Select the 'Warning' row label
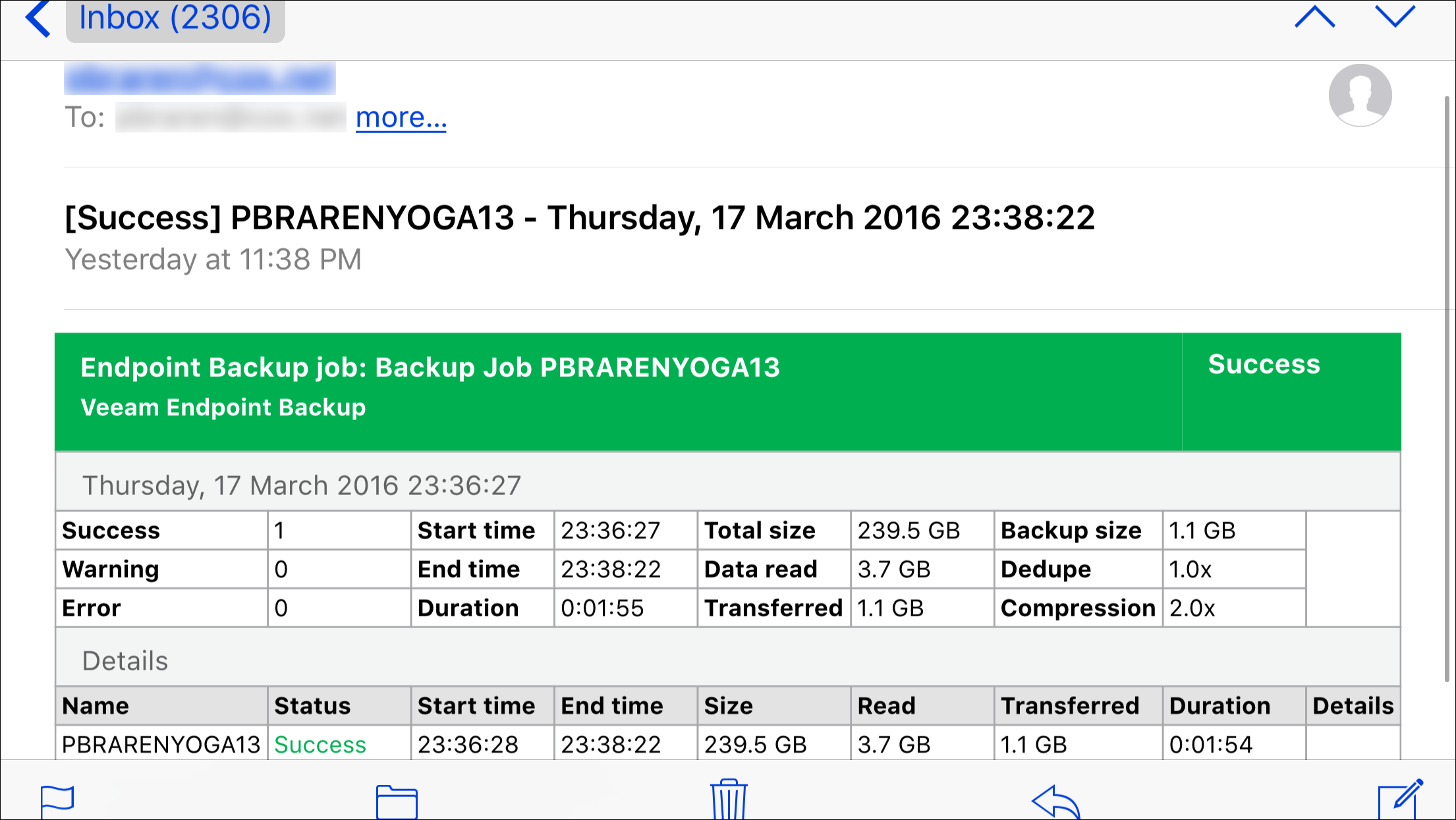The image size is (1456, 820). coord(111,570)
